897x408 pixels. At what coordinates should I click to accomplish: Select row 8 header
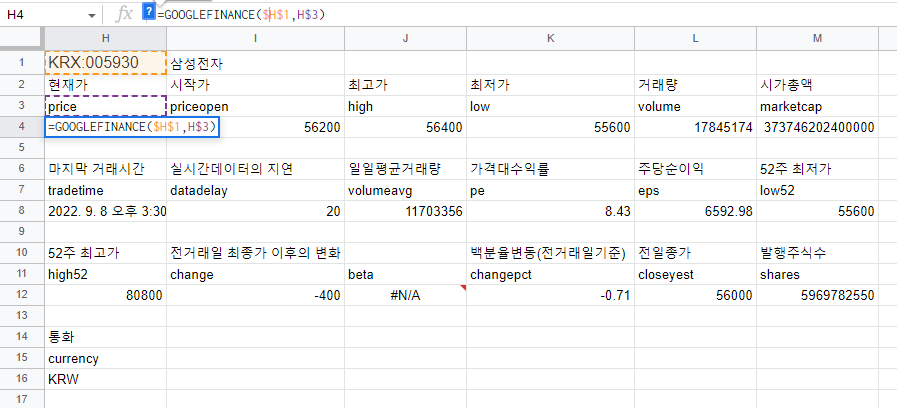(22, 211)
